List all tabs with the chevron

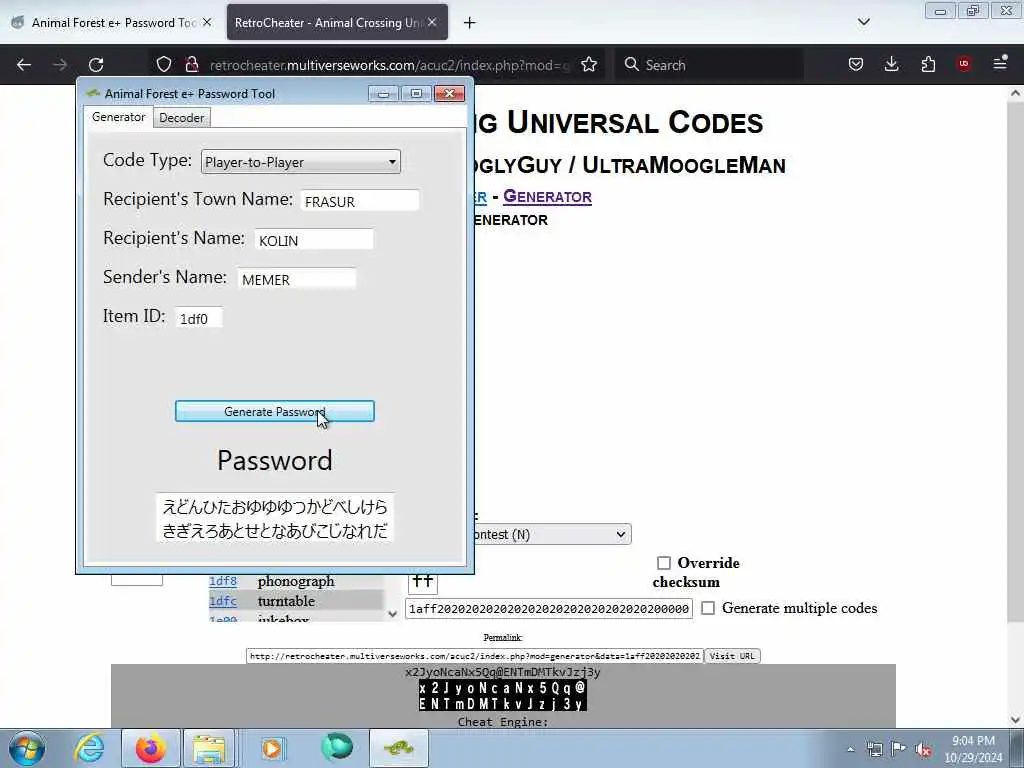863,22
